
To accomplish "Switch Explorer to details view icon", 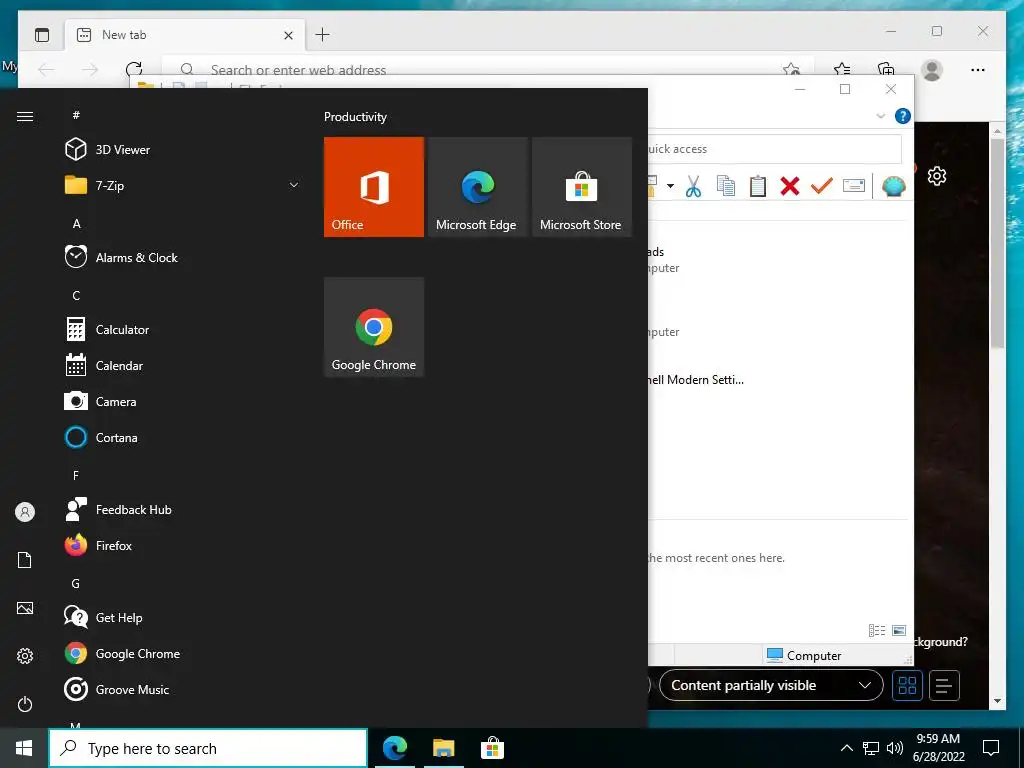I will tap(877, 630).
